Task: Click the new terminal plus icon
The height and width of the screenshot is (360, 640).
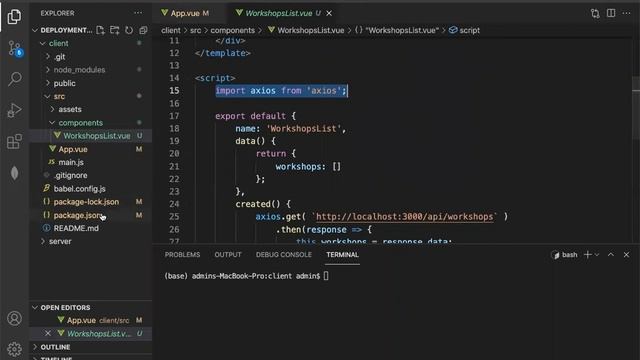Action: pos(588,255)
